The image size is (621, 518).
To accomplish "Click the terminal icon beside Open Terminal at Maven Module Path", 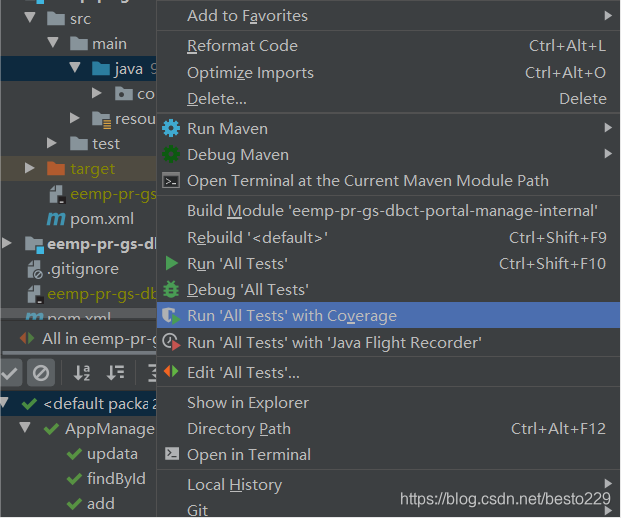I will pyautogui.click(x=171, y=181).
